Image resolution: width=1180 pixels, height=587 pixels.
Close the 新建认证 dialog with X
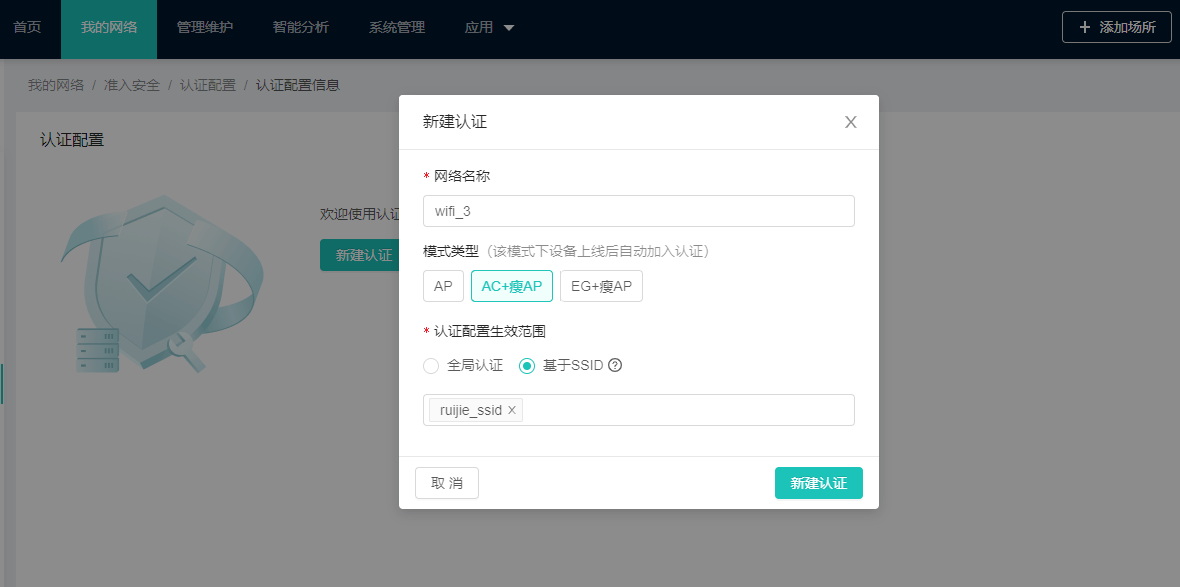tap(851, 122)
